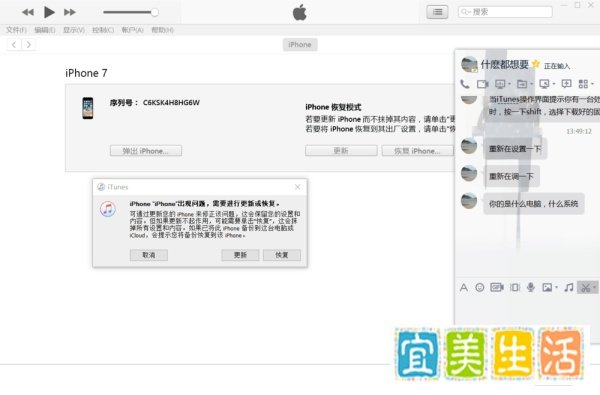Open the 文件(F) menu
This screenshot has height=395, width=600.
[16, 30]
